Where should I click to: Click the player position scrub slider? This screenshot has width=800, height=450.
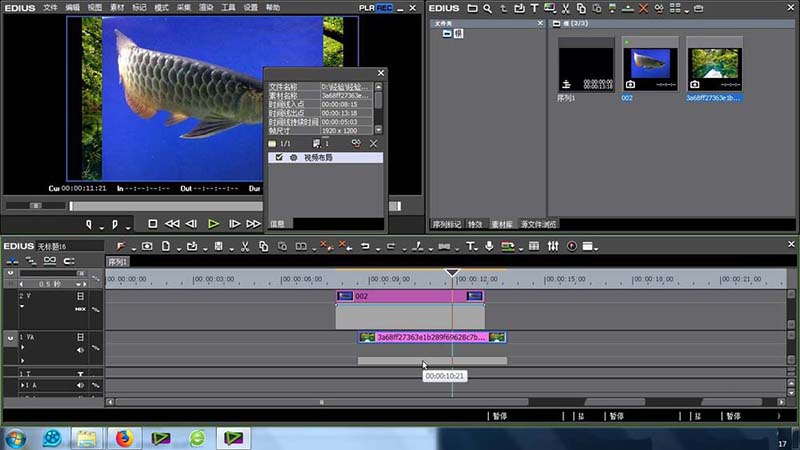pos(70,206)
